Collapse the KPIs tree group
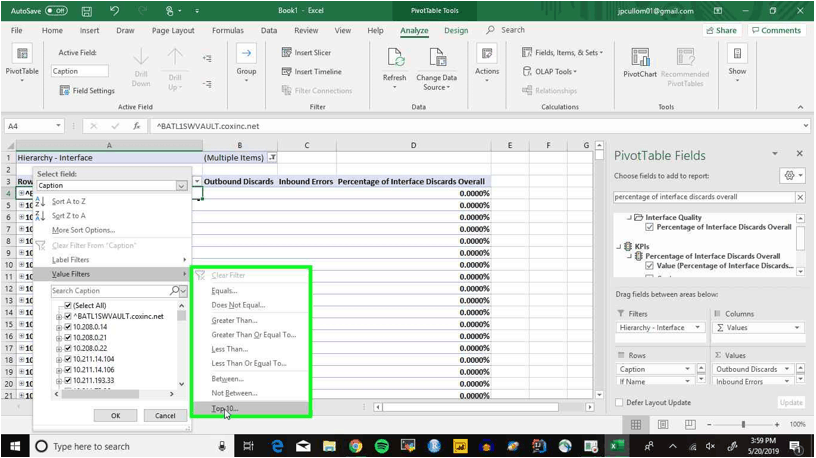This screenshot has width=816, height=458. [x=619, y=247]
